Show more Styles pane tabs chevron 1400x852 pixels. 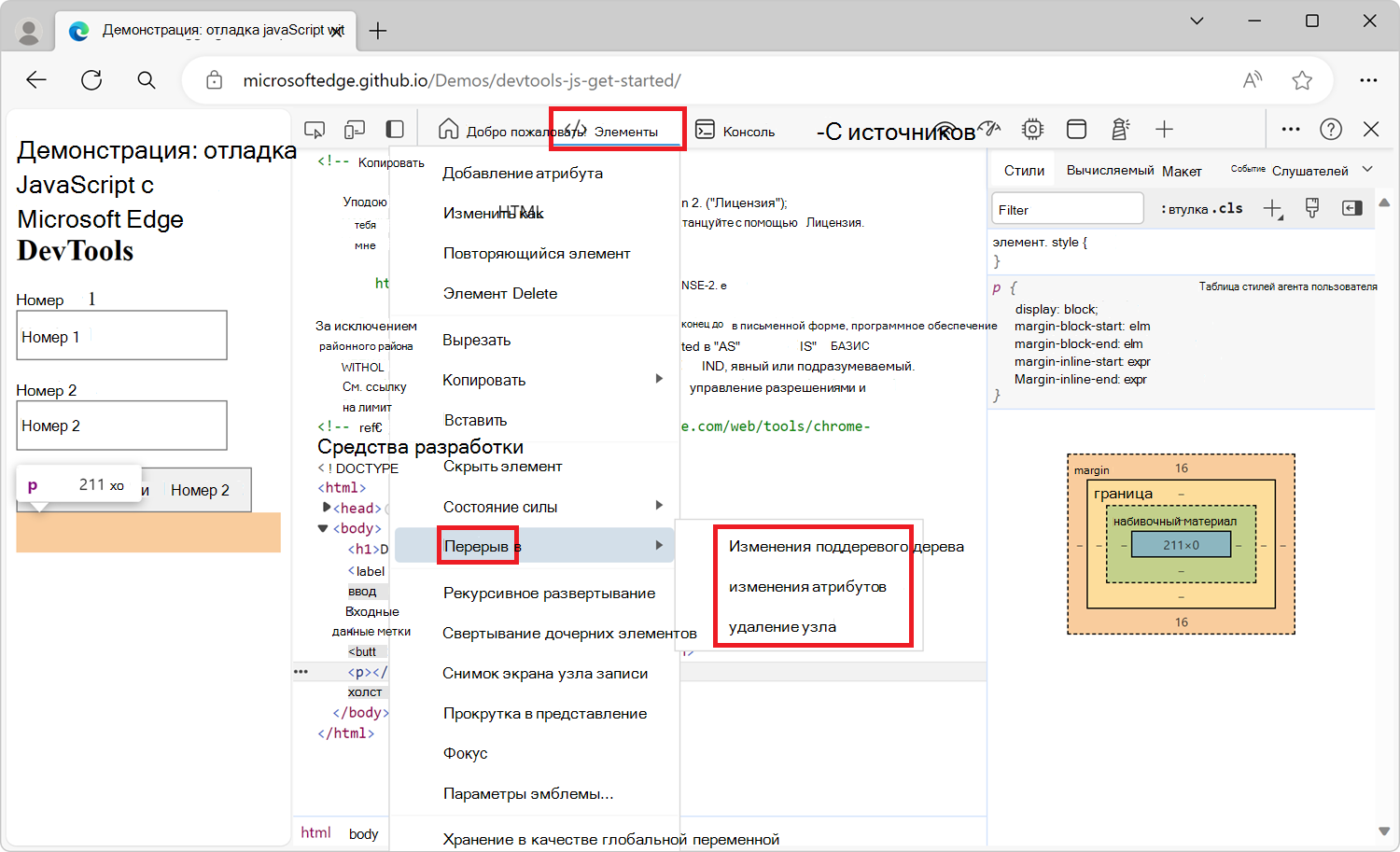pyautogui.click(x=1367, y=170)
